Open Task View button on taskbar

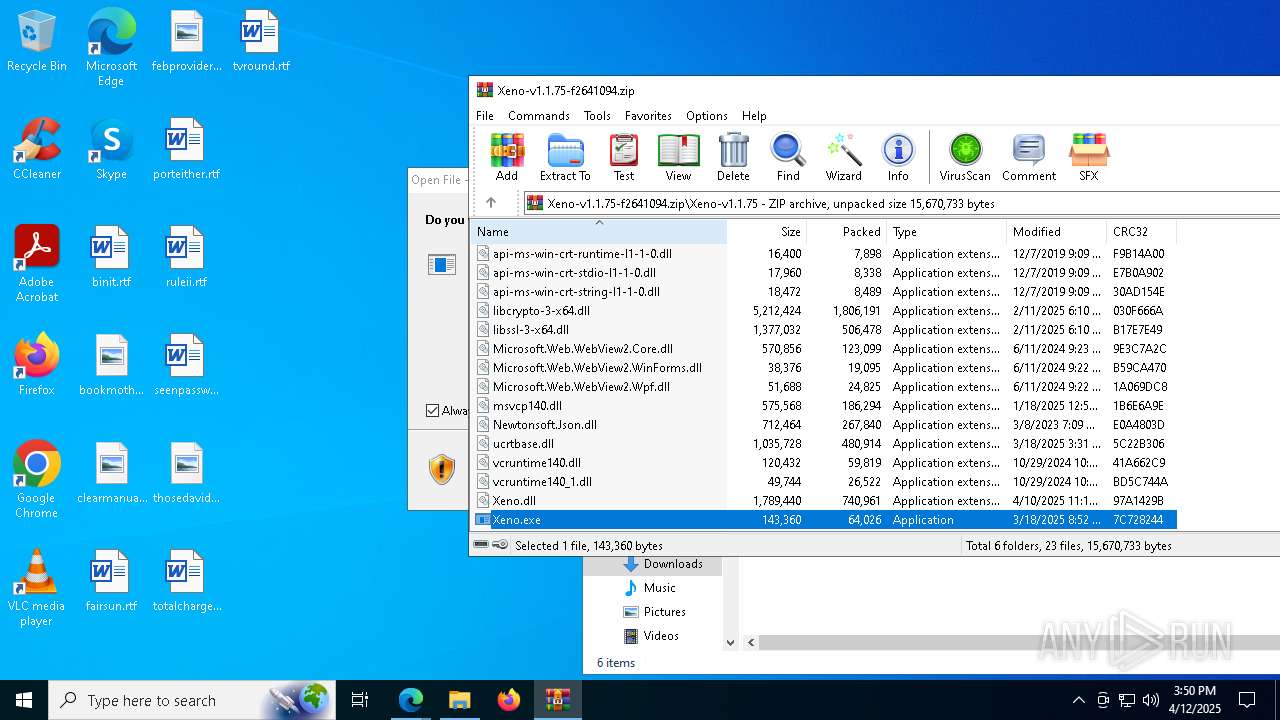click(x=360, y=700)
